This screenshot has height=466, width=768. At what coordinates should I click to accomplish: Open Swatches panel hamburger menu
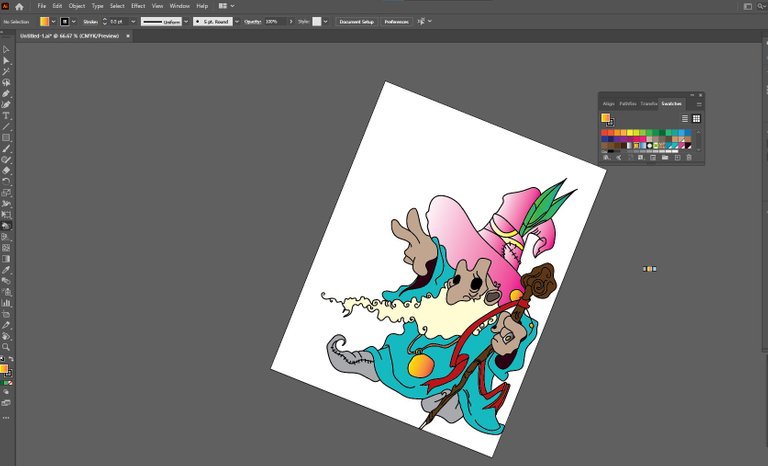click(x=699, y=104)
